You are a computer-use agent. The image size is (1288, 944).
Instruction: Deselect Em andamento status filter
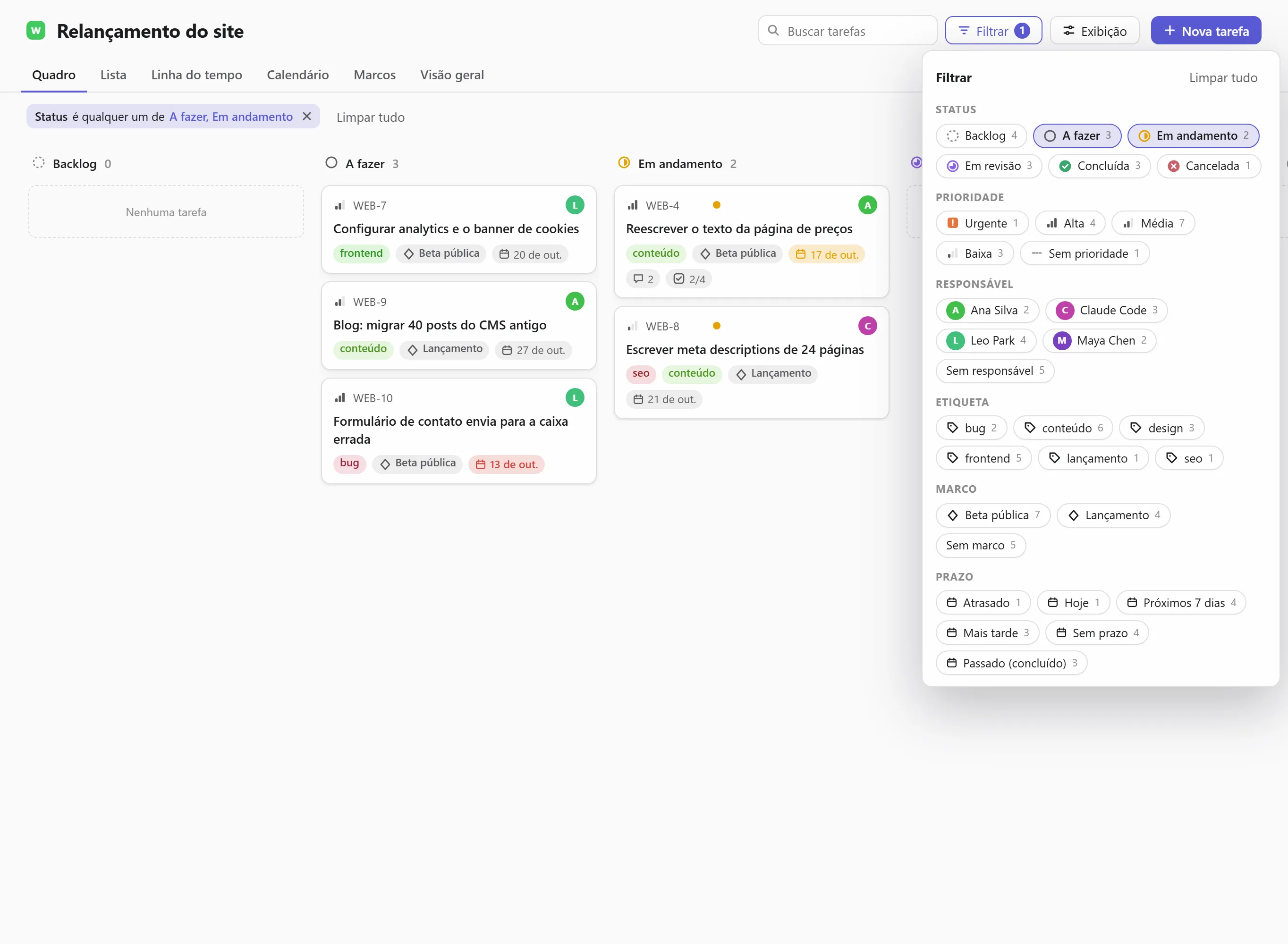1193,136
